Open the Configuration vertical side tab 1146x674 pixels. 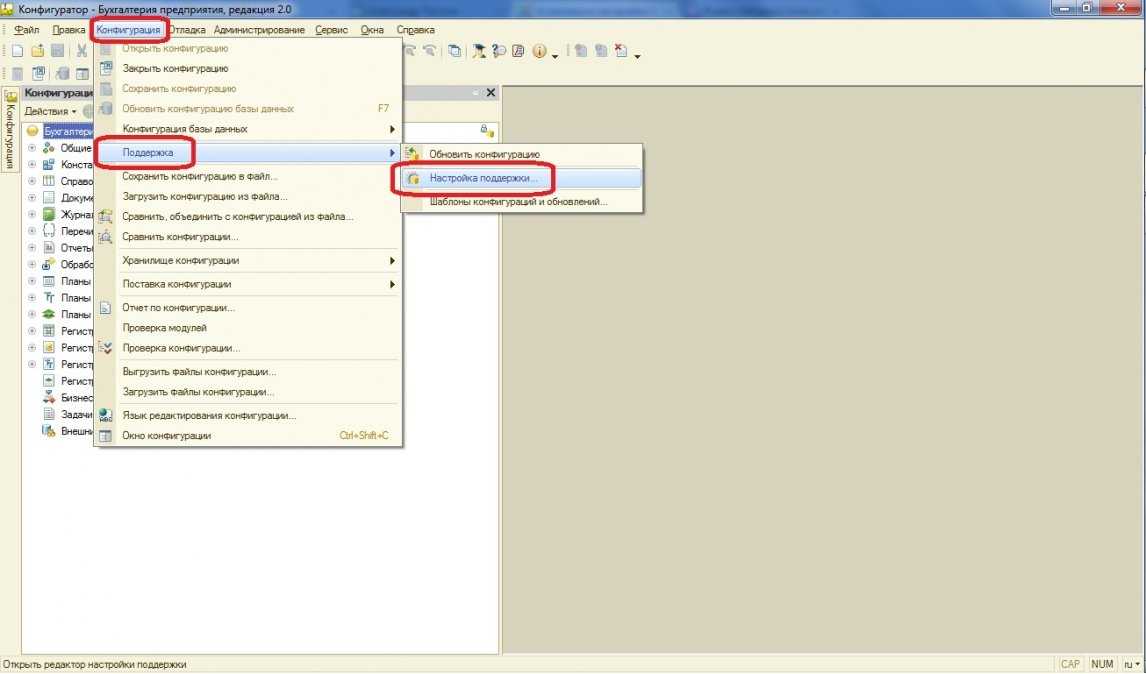pos(9,132)
